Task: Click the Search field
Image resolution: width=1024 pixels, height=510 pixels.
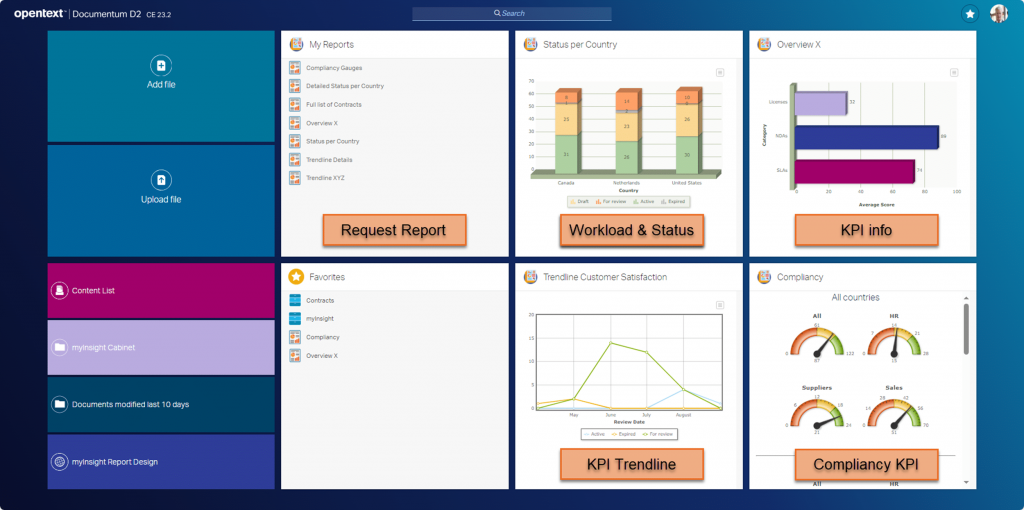Action: [x=511, y=14]
